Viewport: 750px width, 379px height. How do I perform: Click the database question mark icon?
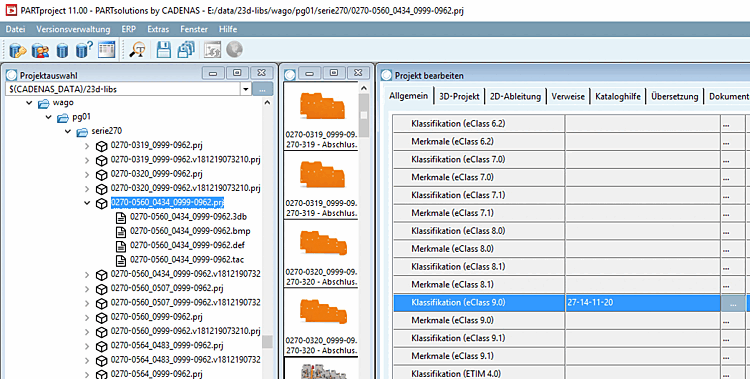pos(84,49)
